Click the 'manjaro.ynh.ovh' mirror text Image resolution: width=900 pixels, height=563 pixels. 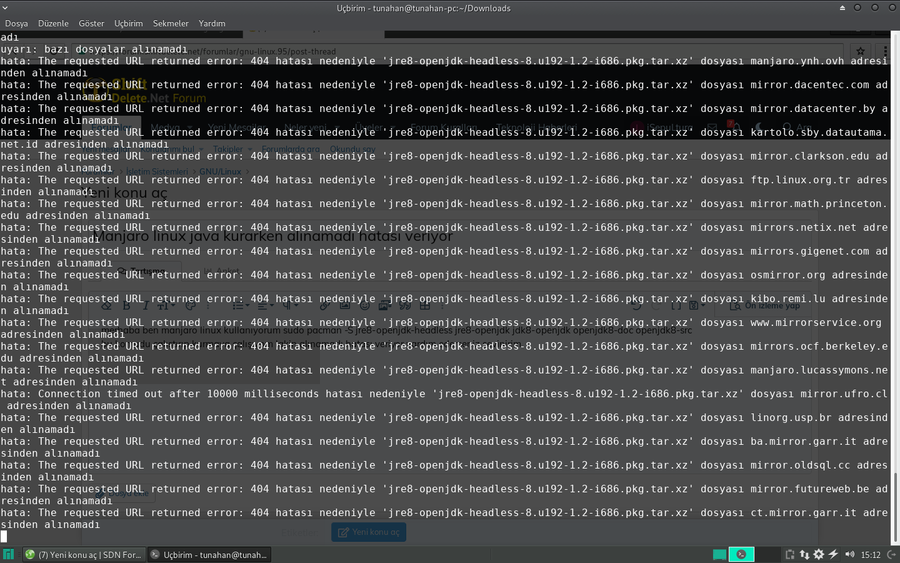(x=797, y=61)
